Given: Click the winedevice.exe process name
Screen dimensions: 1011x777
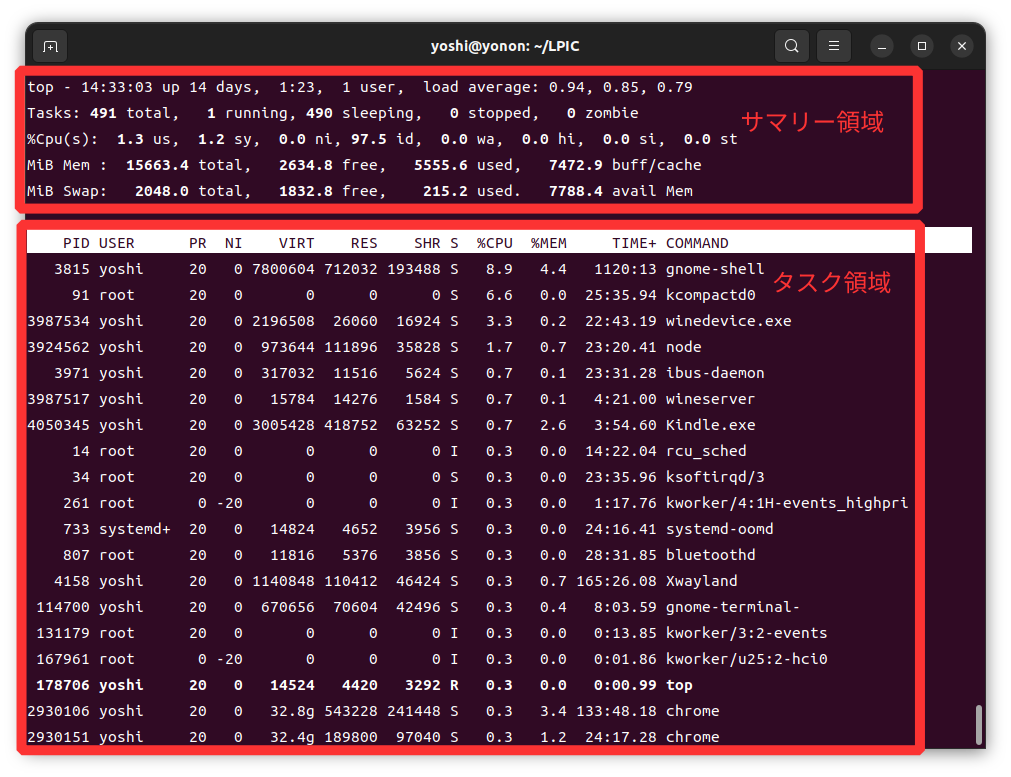Looking at the screenshot, I should (729, 320).
